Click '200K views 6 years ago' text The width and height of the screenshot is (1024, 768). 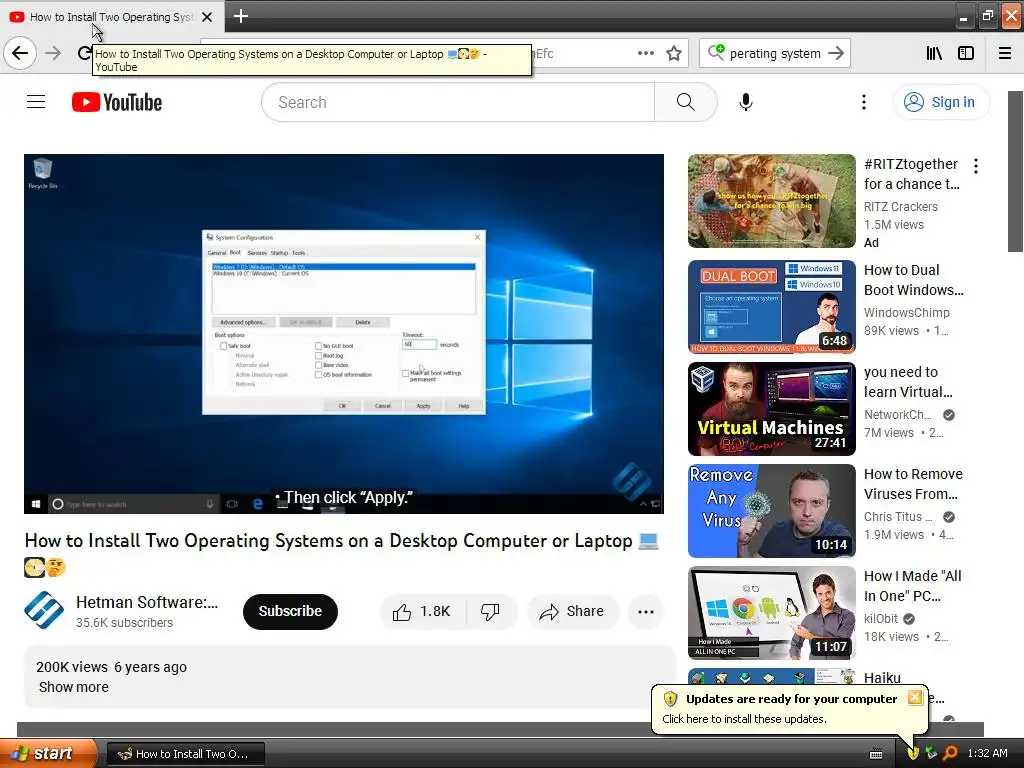(112, 667)
